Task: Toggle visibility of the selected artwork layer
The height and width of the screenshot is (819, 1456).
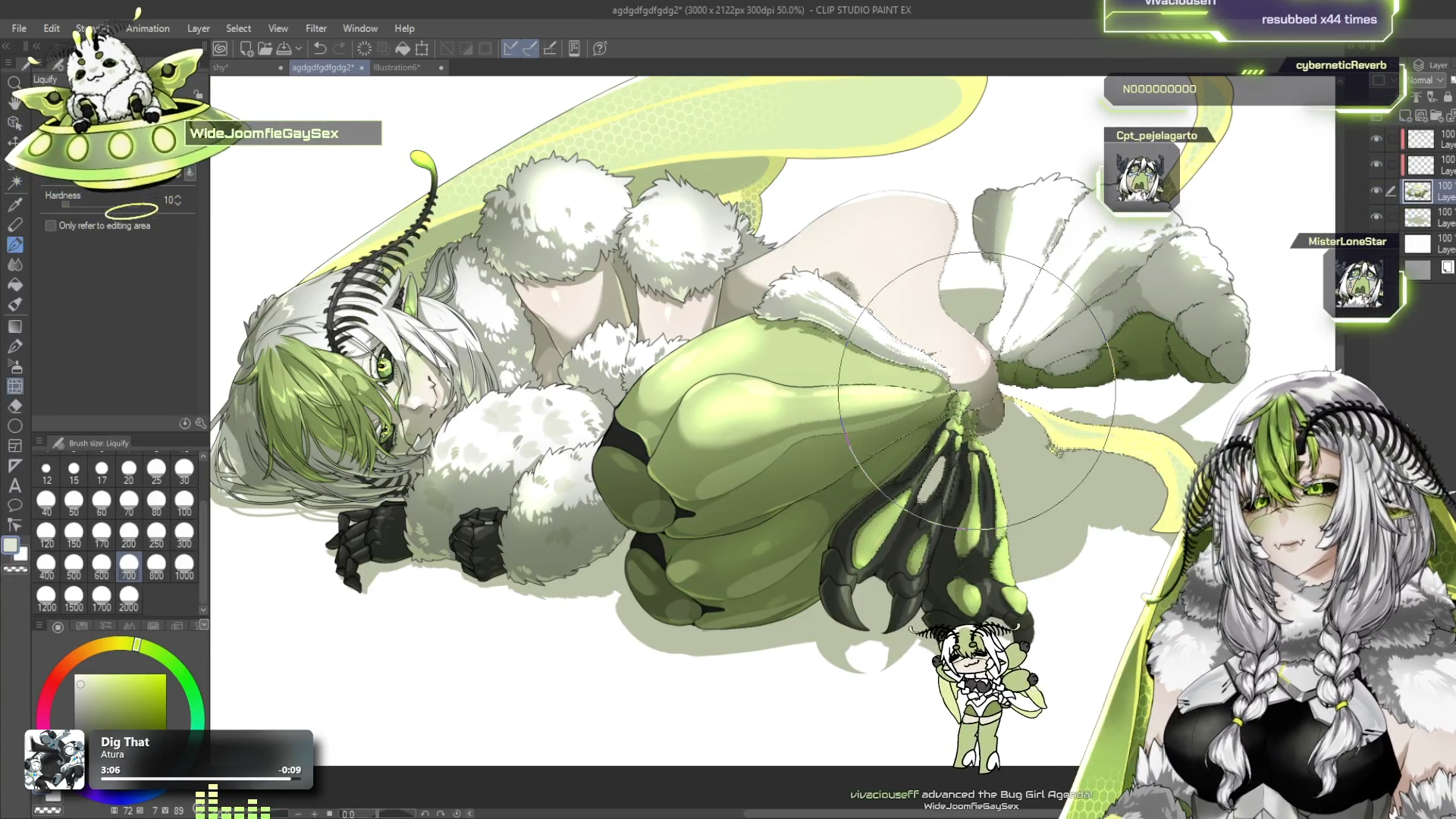Action: coord(1376,191)
